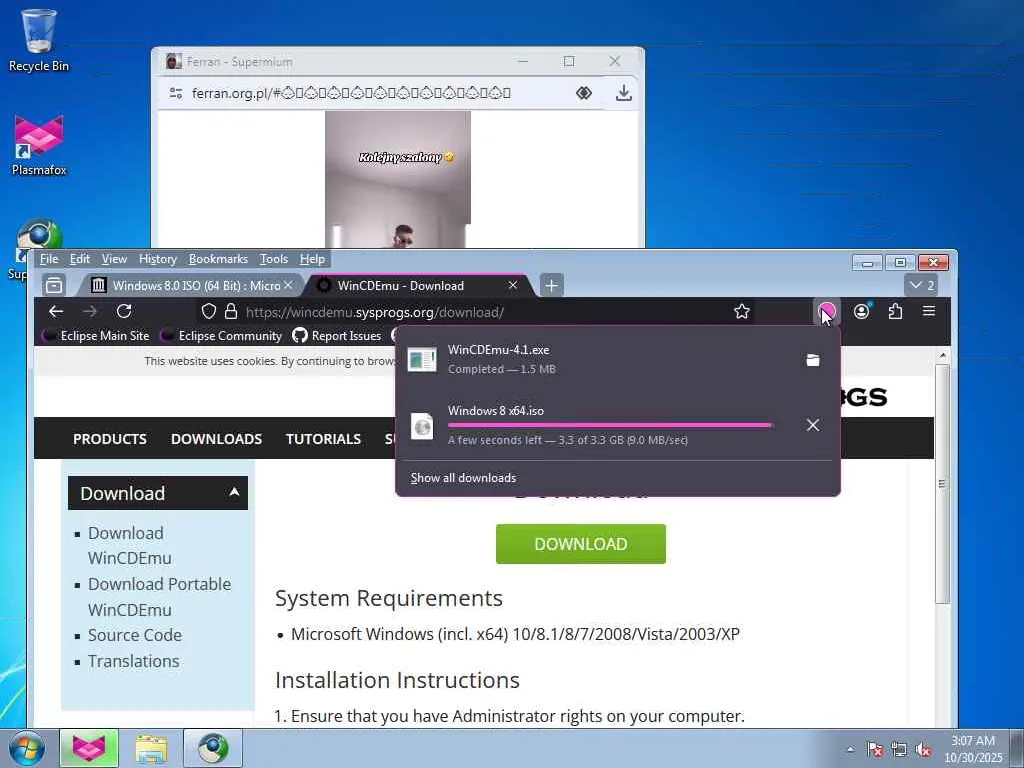Click the Supermium address bar URL
The image size is (1024, 768).
[x=351, y=93]
